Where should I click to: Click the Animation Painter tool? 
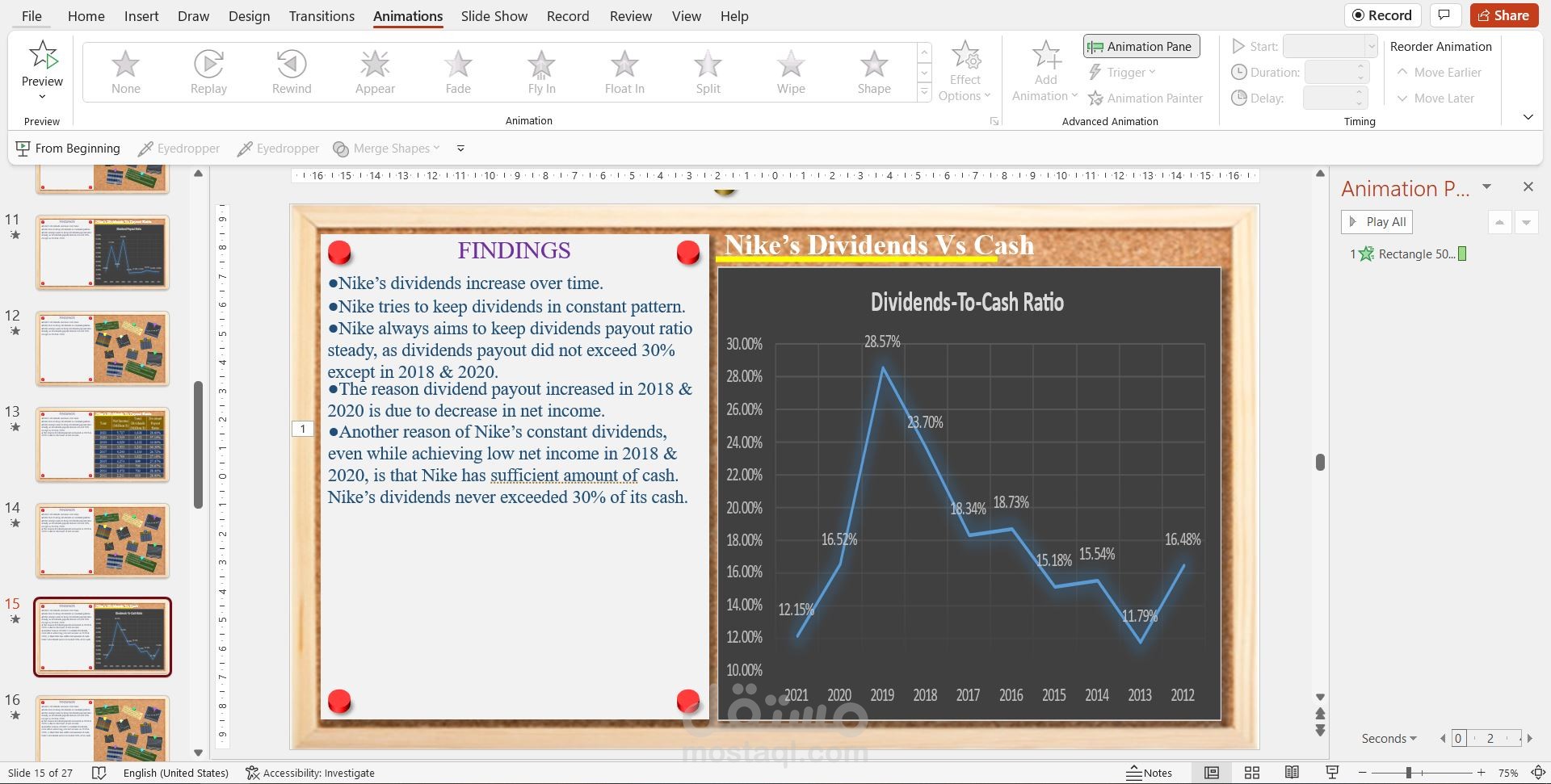coord(1145,99)
